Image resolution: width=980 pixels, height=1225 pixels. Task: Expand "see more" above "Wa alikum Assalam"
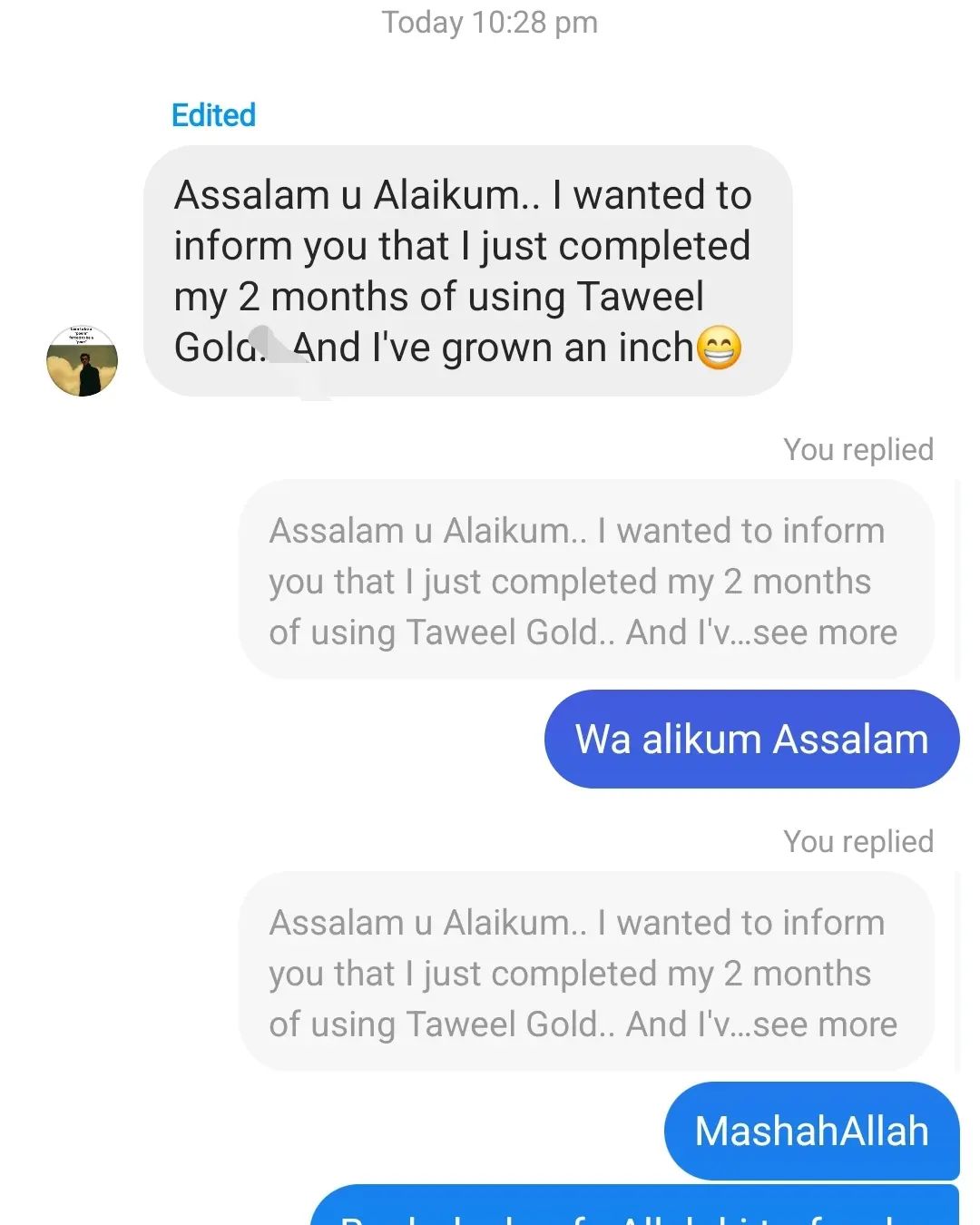click(x=824, y=632)
